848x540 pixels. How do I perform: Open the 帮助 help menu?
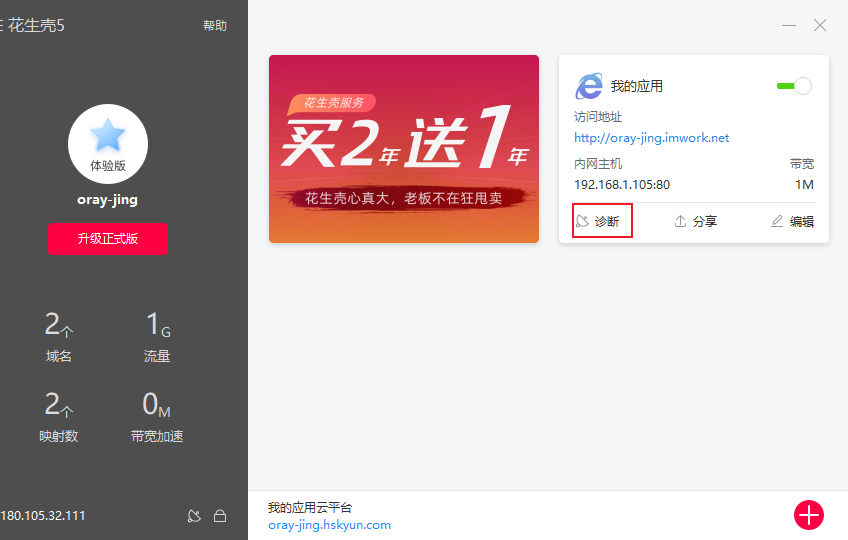pos(215,25)
